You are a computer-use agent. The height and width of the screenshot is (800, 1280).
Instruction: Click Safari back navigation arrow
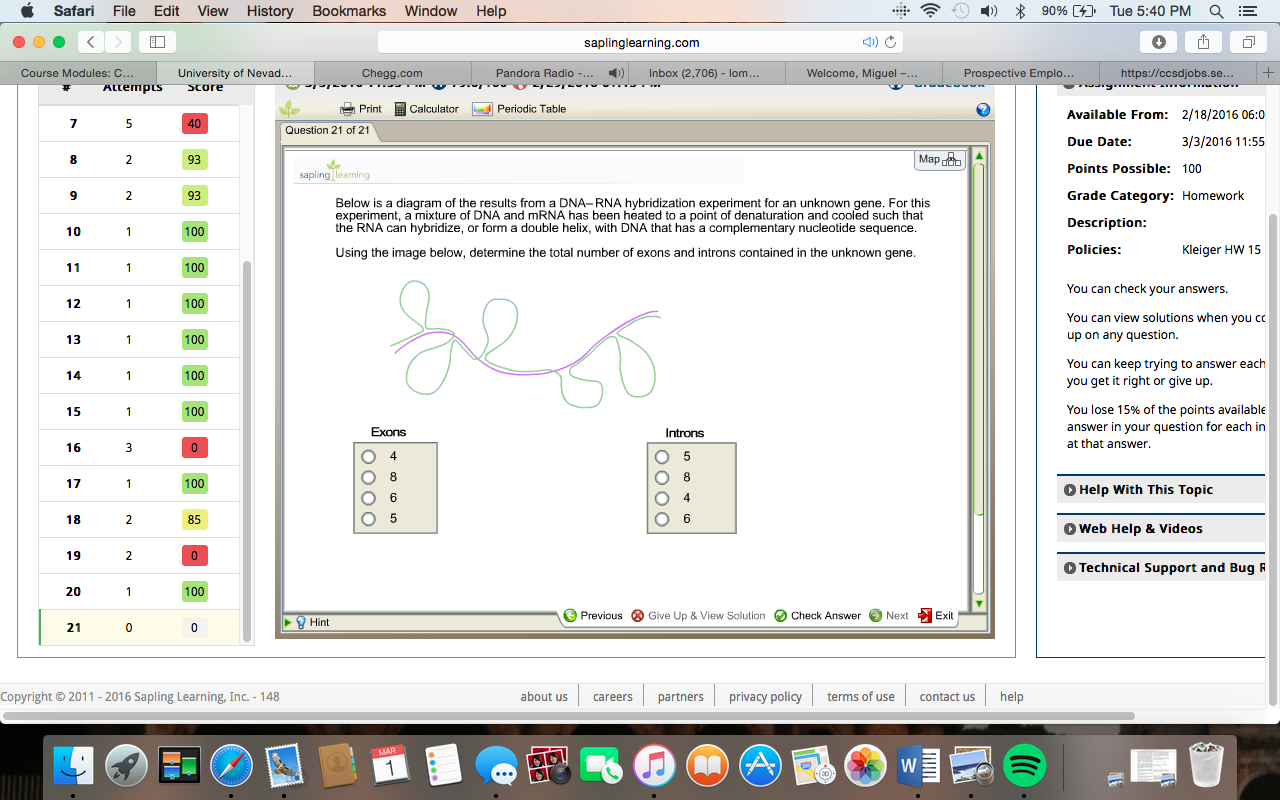point(91,42)
